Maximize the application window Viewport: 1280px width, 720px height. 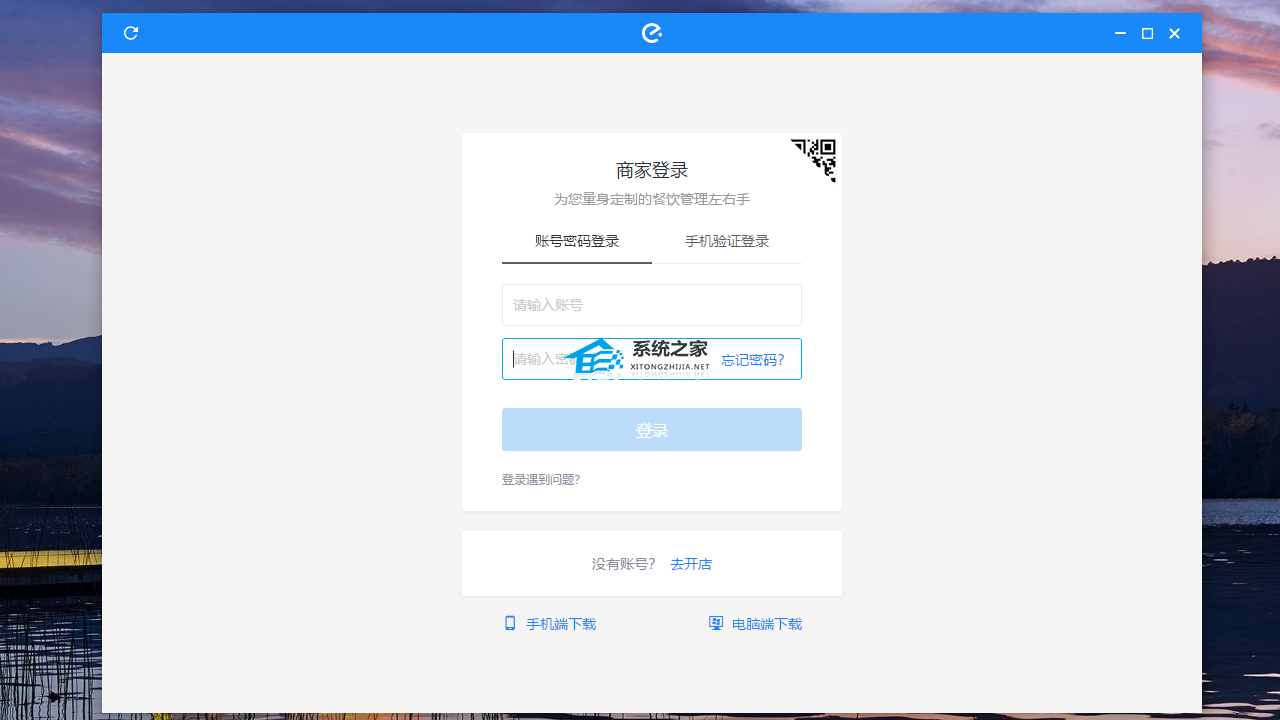(x=1147, y=33)
